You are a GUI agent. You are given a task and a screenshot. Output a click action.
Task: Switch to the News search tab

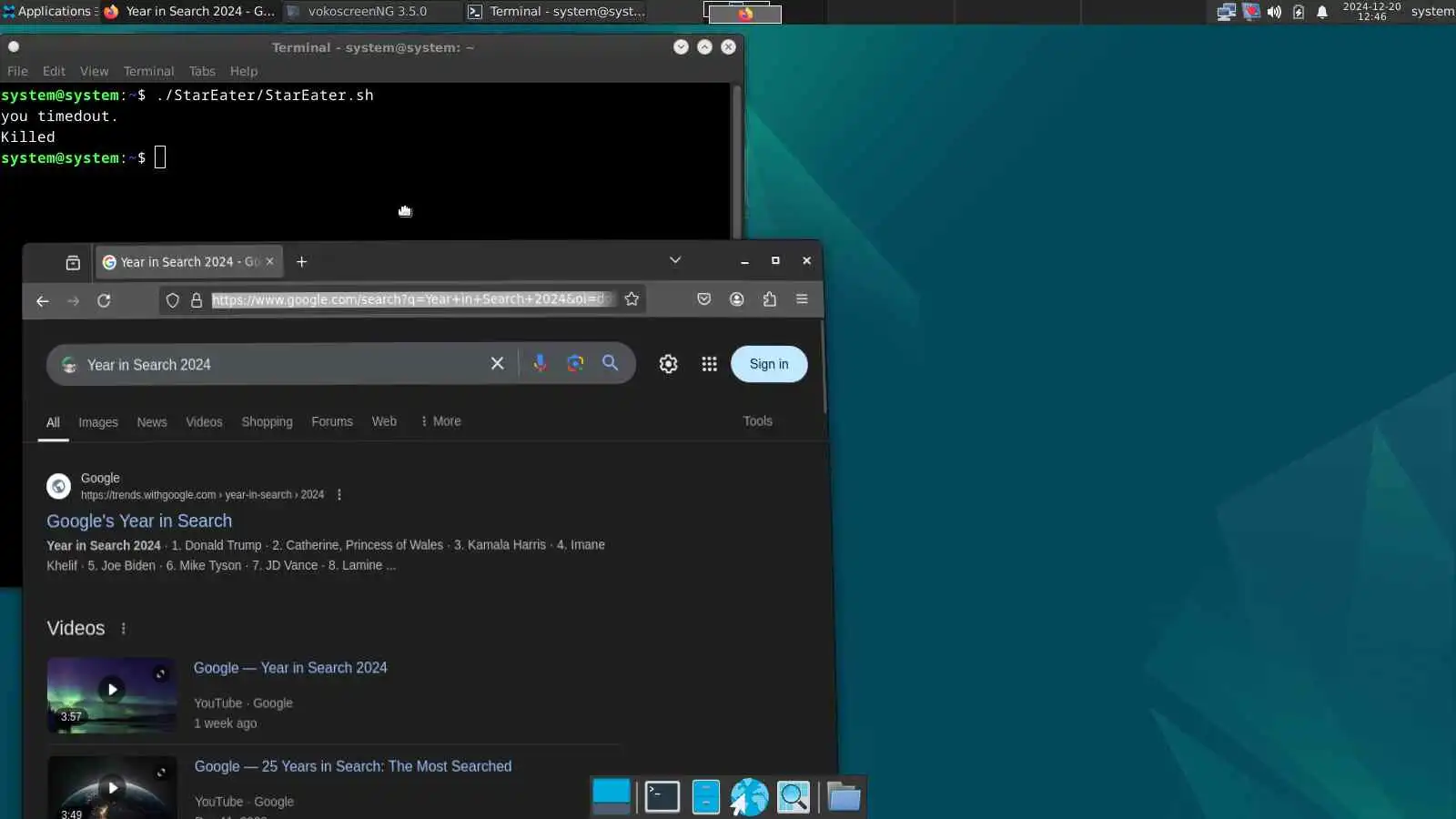coord(152,422)
